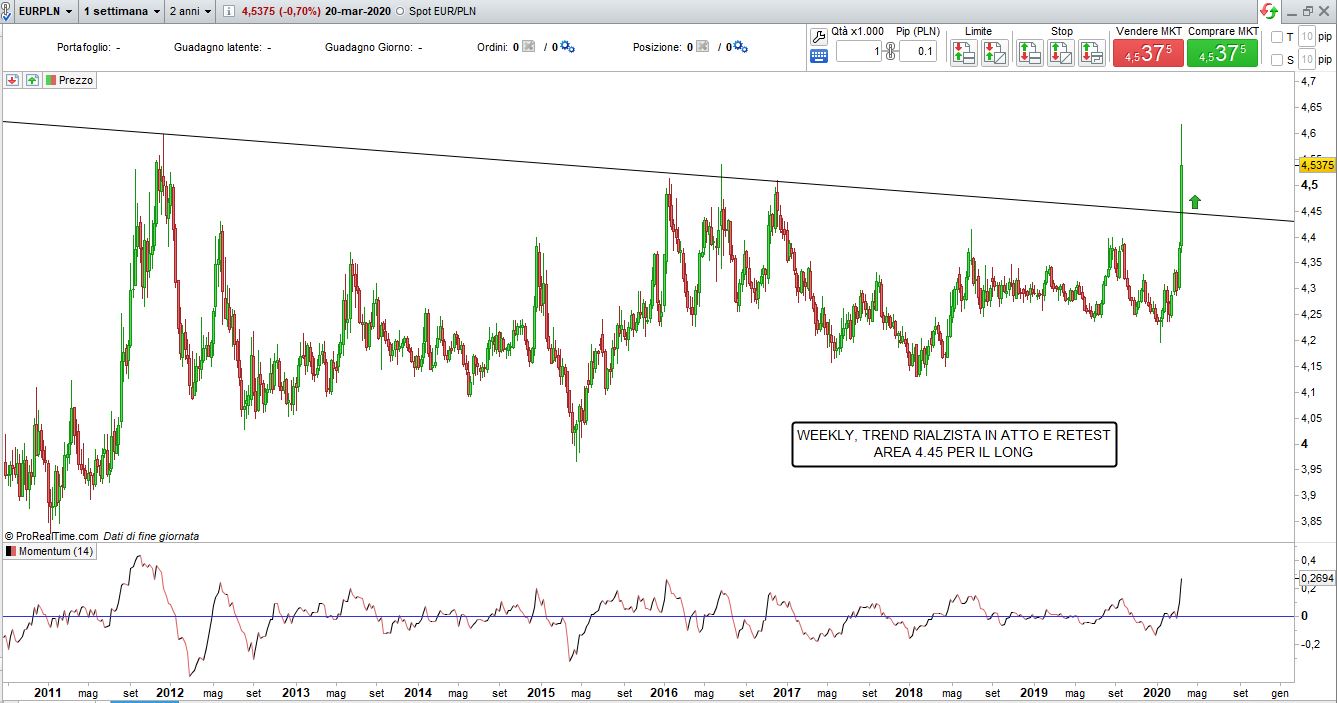Click the second Limite order icon
The image size is (1337, 703).
pos(994,53)
